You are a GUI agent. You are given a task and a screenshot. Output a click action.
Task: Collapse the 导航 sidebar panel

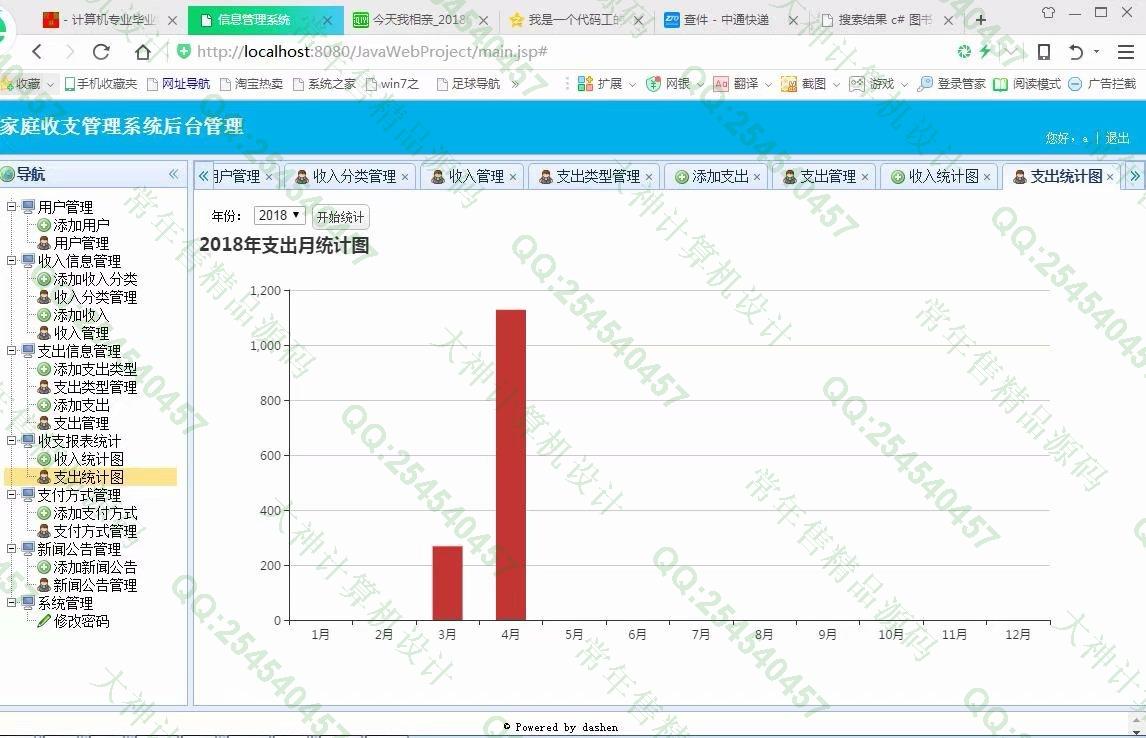click(x=173, y=174)
